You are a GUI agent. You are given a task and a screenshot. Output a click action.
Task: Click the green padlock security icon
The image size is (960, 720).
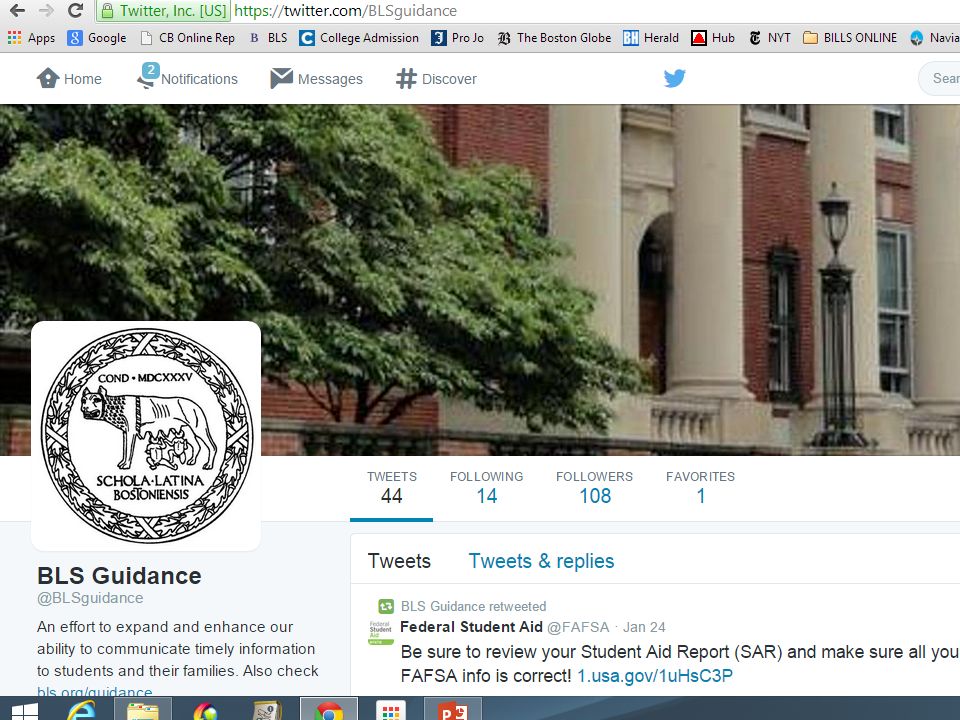click(107, 11)
